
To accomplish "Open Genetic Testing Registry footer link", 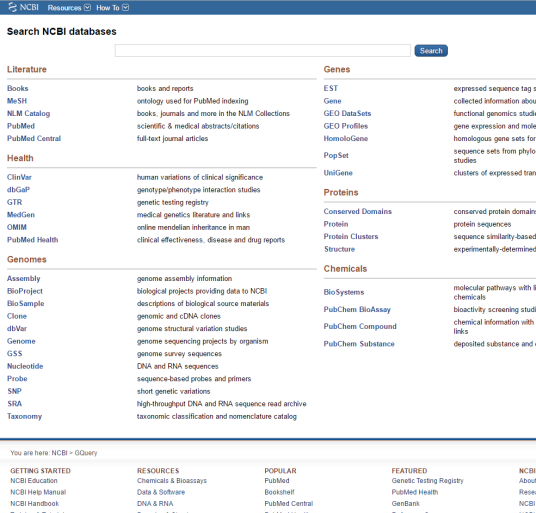I will coord(427,481).
